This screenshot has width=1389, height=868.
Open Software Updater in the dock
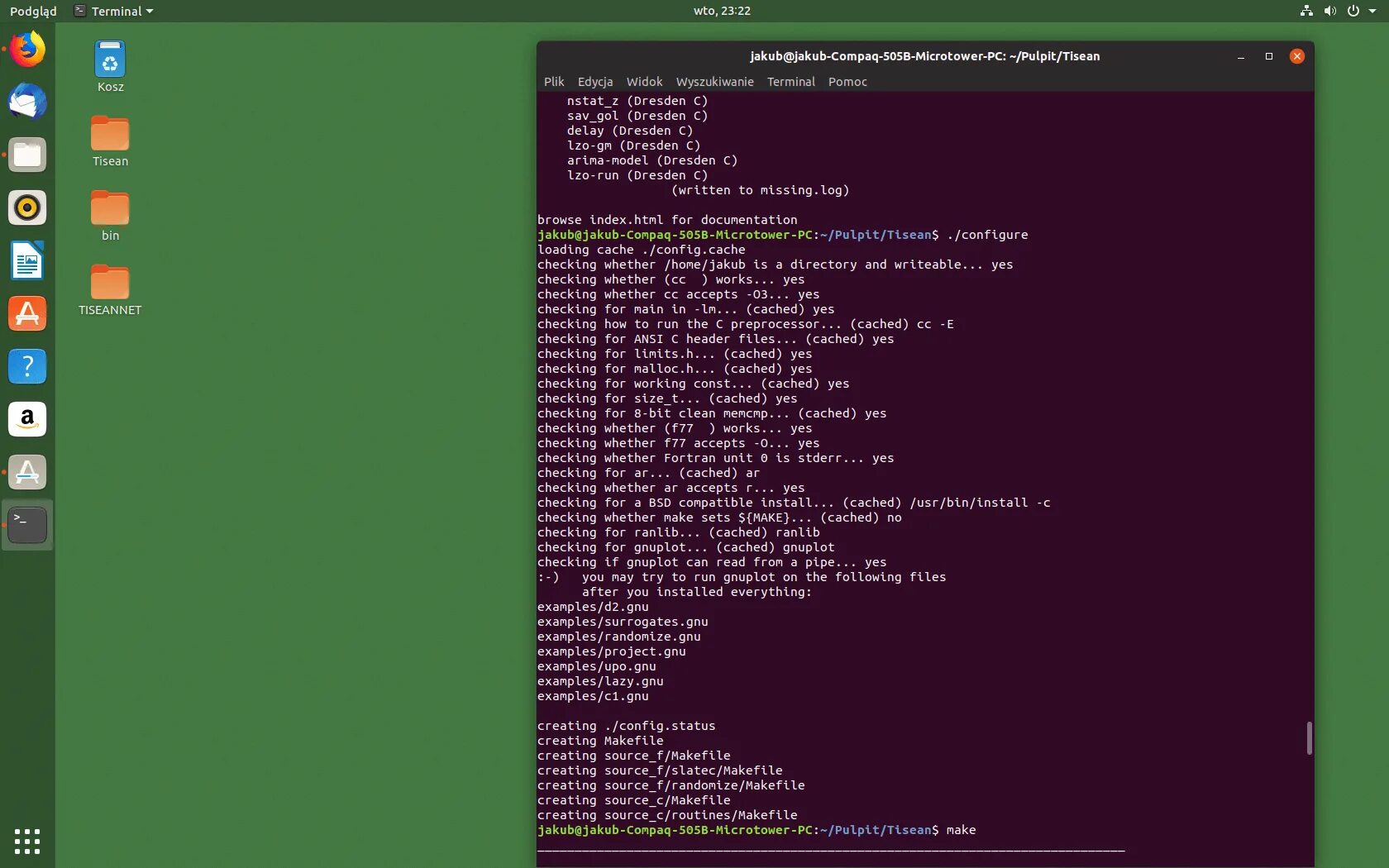[x=27, y=472]
